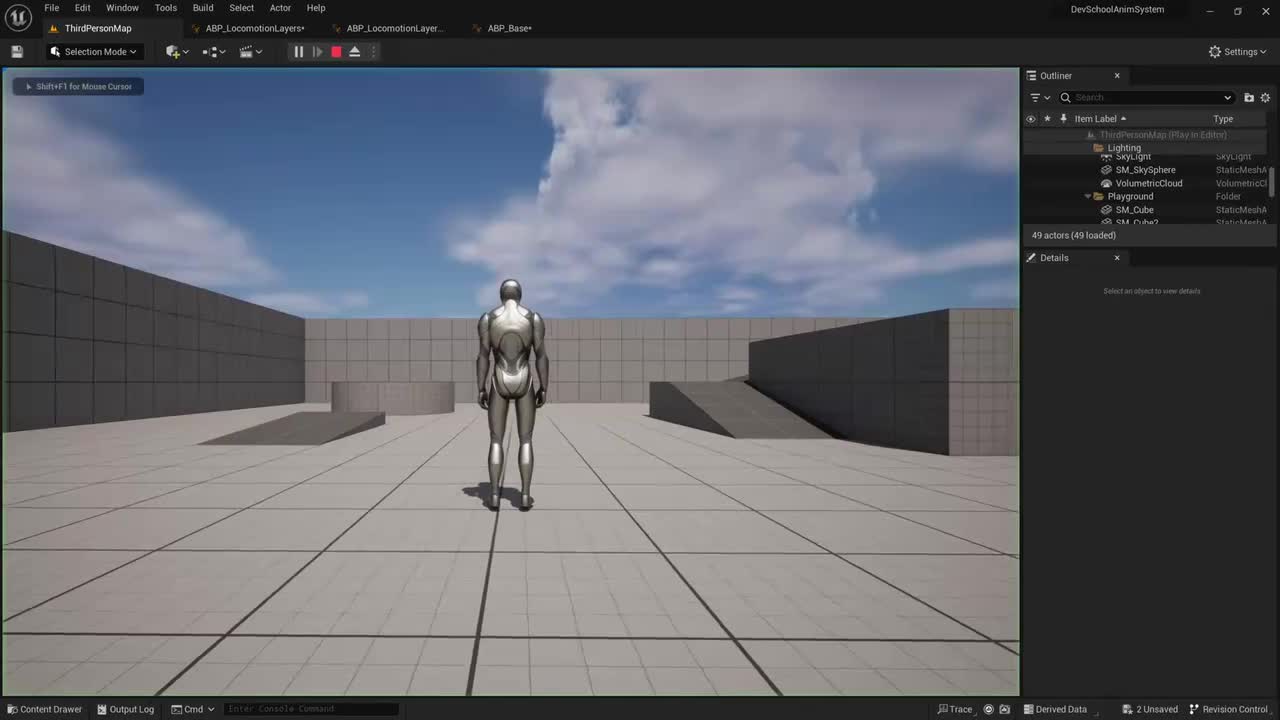Focus the Enter Console Command field

(310, 710)
